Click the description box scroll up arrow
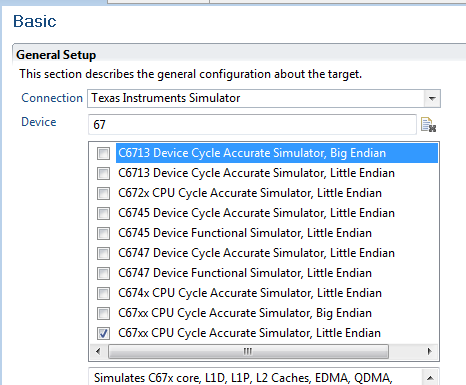This screenshot has height=385, width=466. (430, 378)
